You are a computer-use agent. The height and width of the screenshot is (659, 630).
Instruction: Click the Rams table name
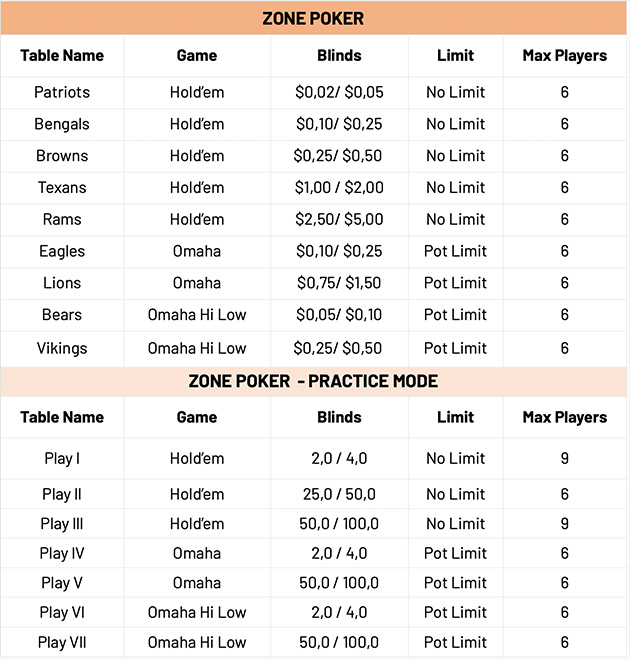coord(62,219)
